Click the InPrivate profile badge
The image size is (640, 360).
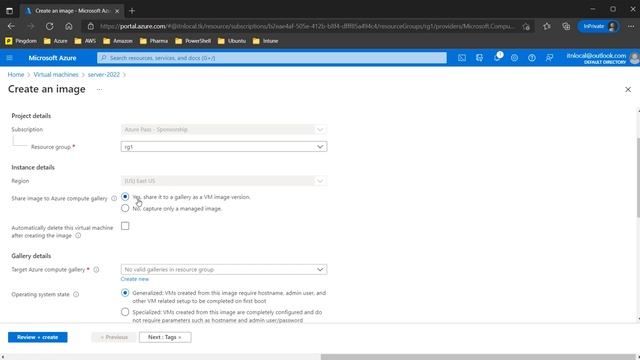coord(599,26)
